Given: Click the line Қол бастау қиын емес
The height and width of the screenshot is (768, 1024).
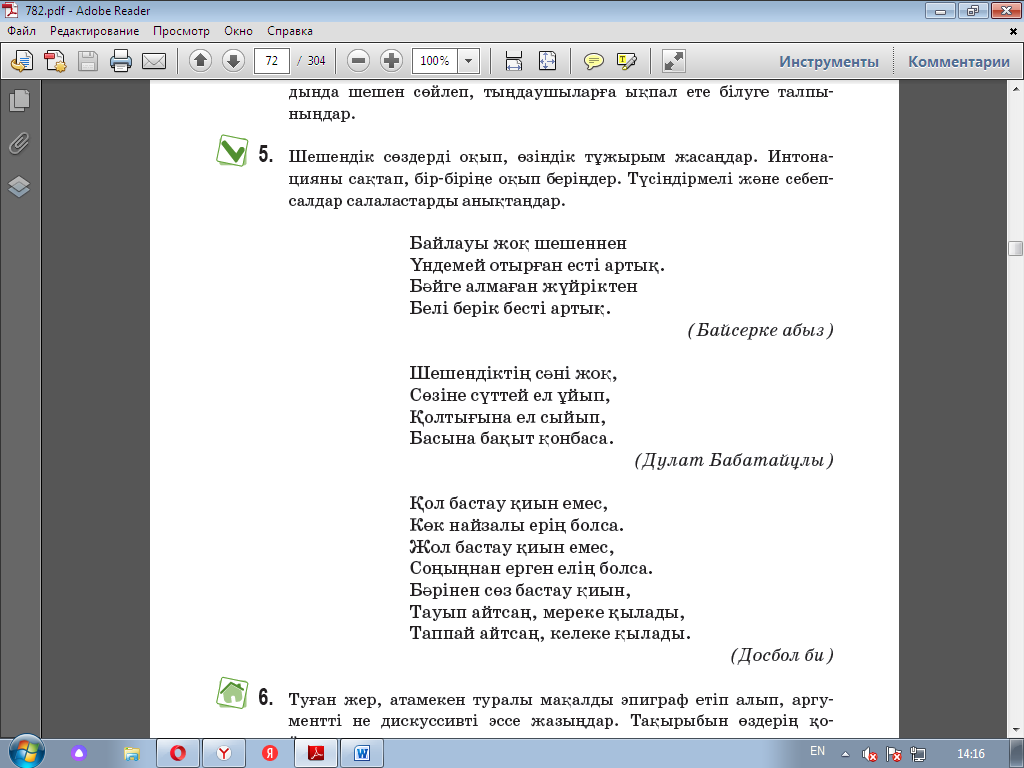Looking at the screenshot, I should tap(509, 503).
